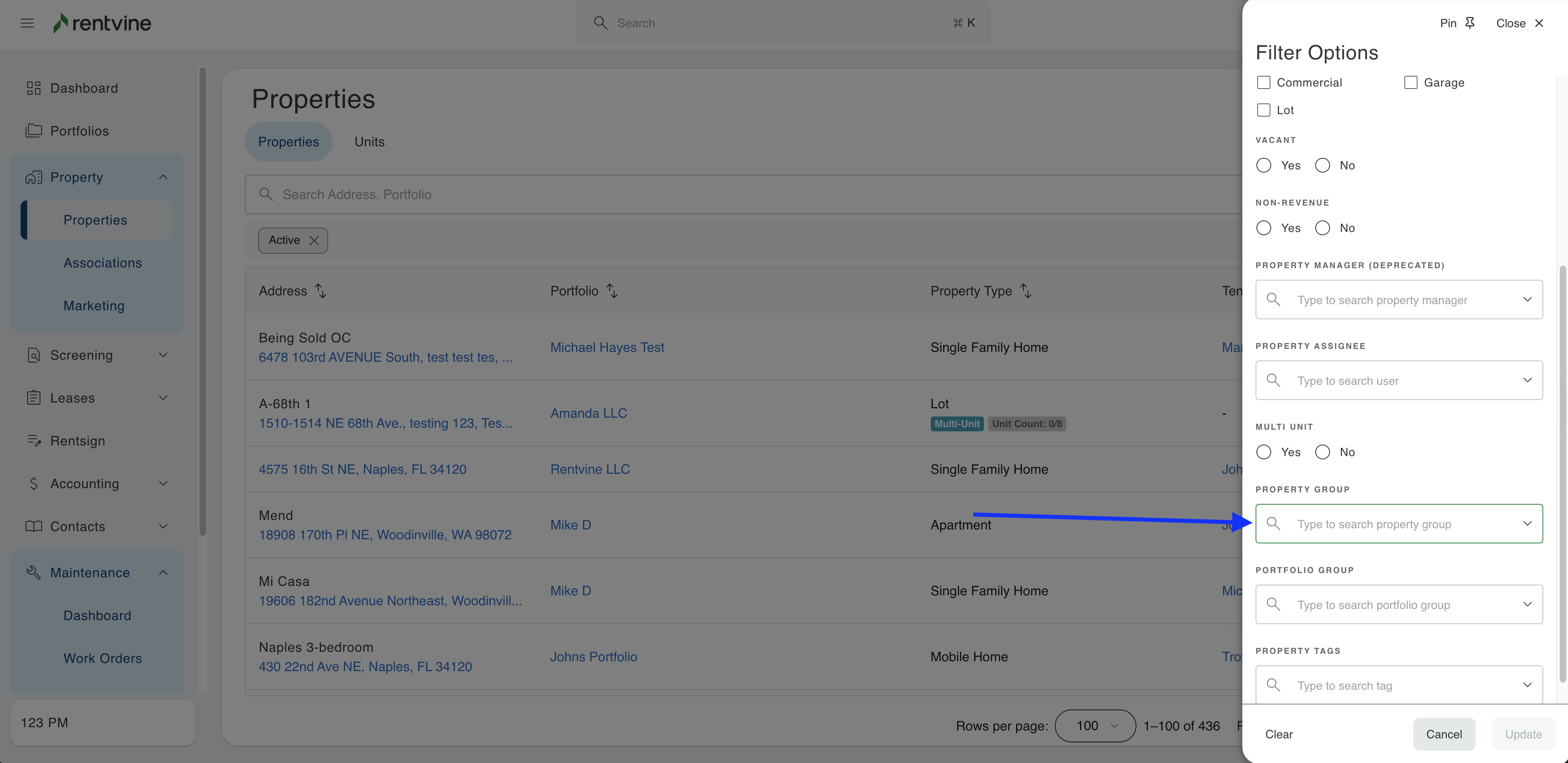Remove the Active filter chip
The height and width of the screenshot is (763, 1568).
314,240
